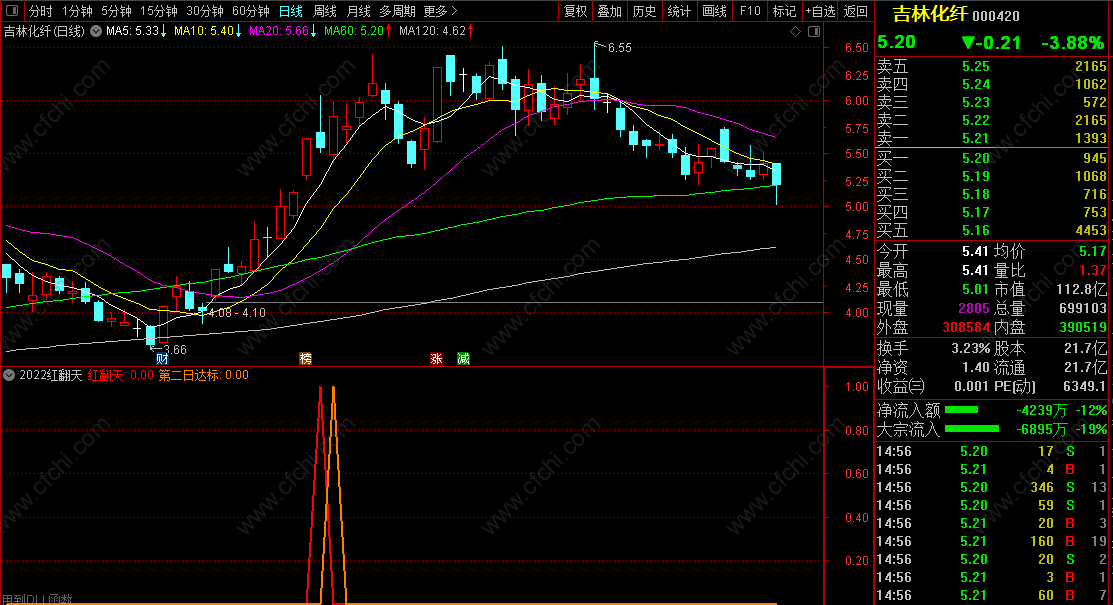Click the 返回 back button
The image size is (1113, 605).
point(855,11)
